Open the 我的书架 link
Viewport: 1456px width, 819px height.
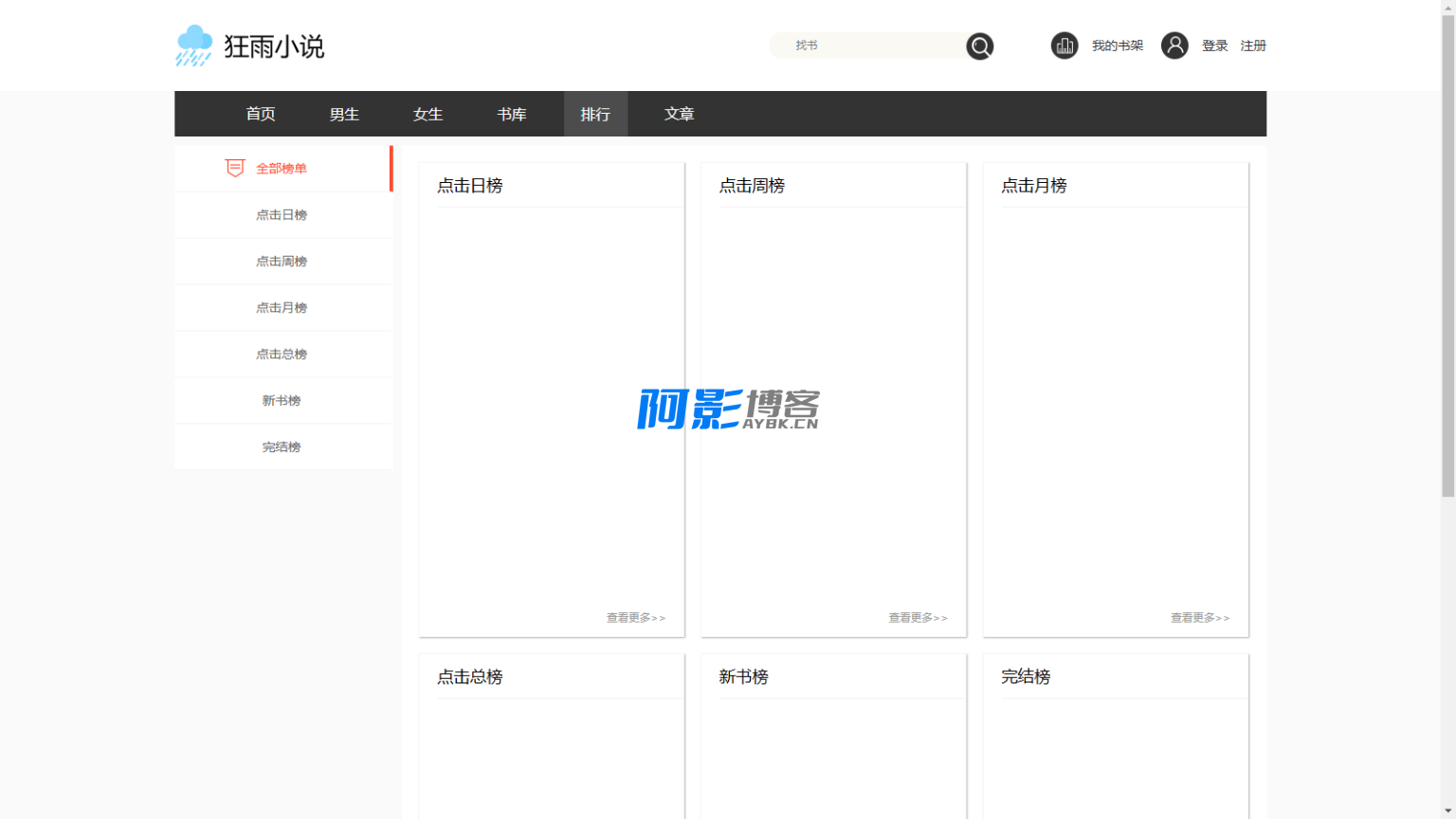(1117, 45)
